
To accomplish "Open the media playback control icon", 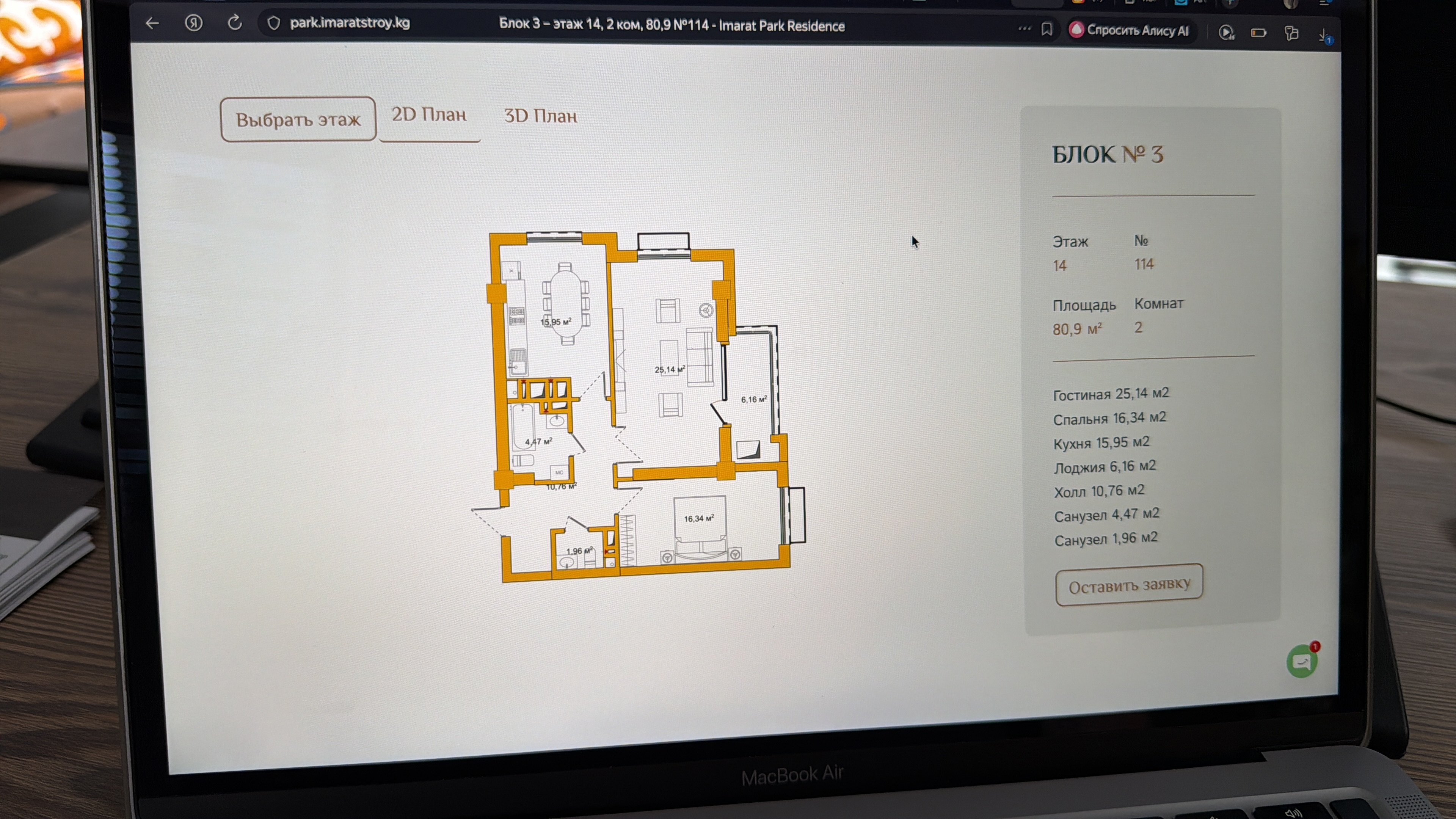I will (1226, 33).
